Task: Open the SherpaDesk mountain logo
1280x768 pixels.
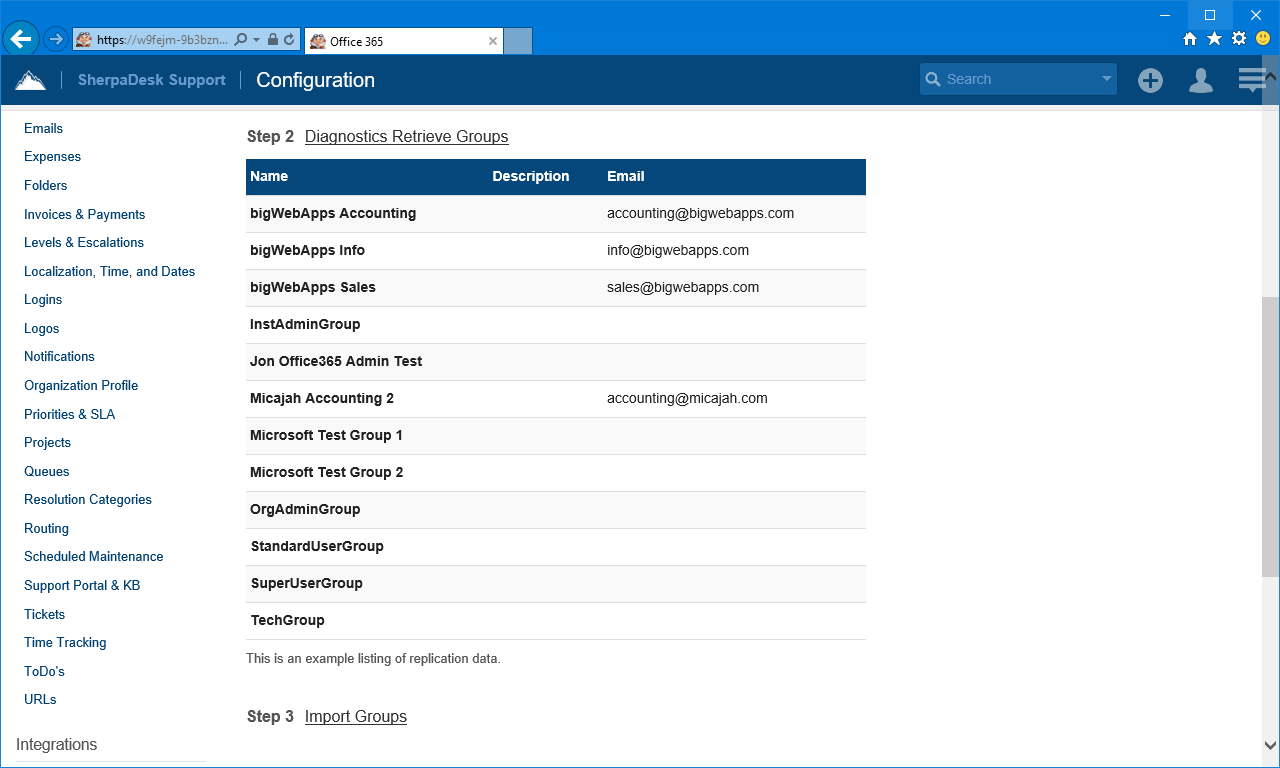Action: click(30, 78)
